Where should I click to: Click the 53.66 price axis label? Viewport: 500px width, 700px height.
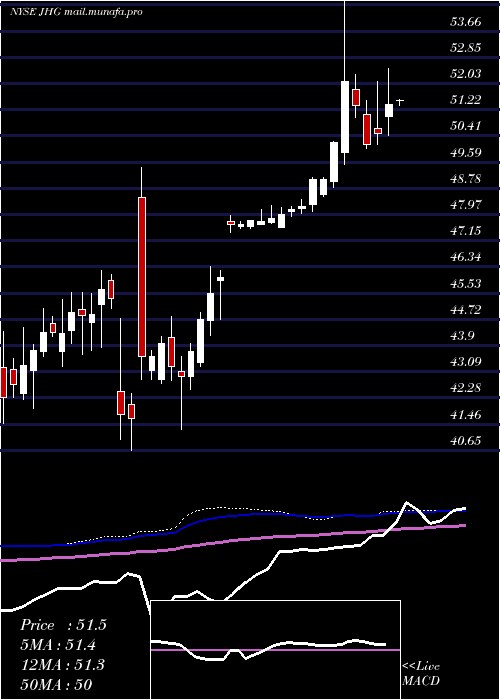[466, 21]
